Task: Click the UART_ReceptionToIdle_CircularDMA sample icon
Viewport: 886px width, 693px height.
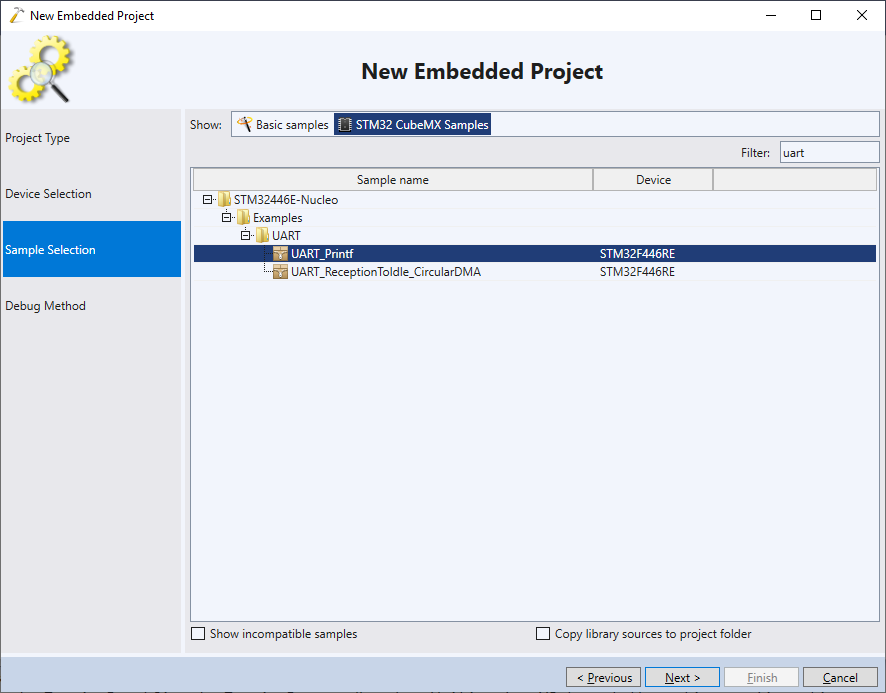Action: tap(280, 272)
